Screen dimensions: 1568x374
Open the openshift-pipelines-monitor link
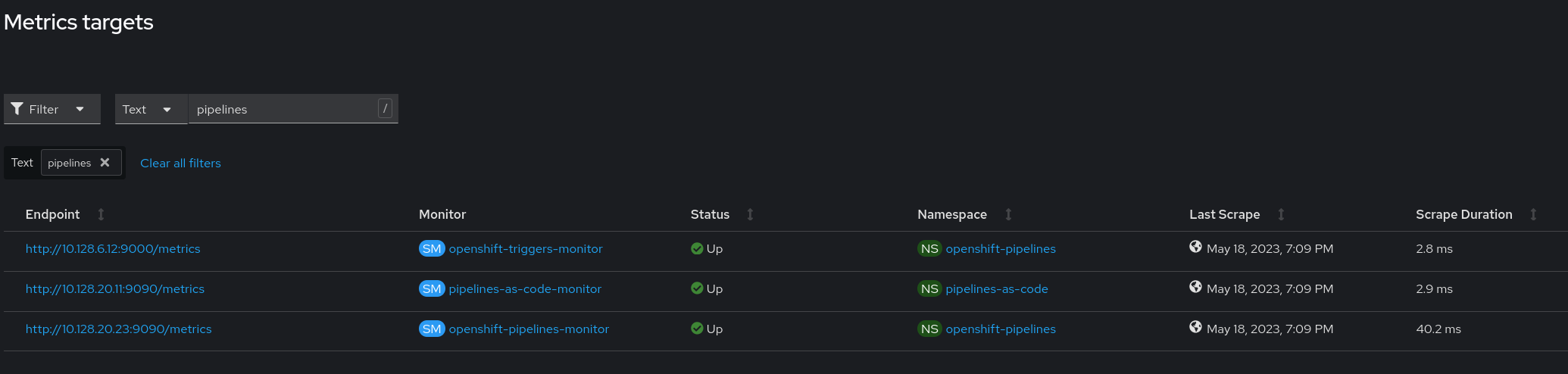coord(529,329)
